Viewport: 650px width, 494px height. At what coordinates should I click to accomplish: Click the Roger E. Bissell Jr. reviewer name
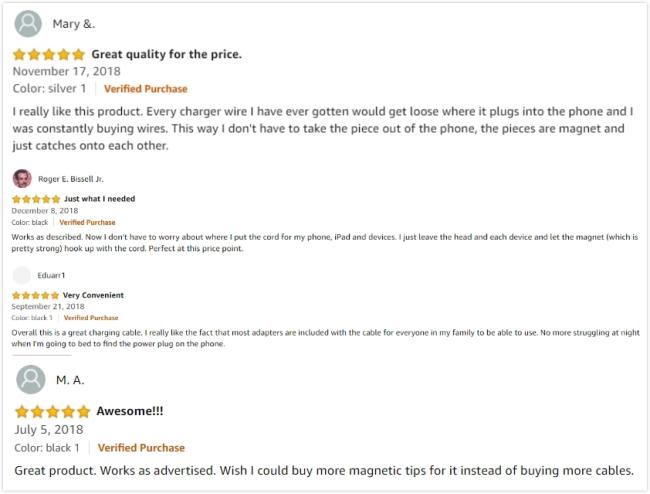[71, 179]
